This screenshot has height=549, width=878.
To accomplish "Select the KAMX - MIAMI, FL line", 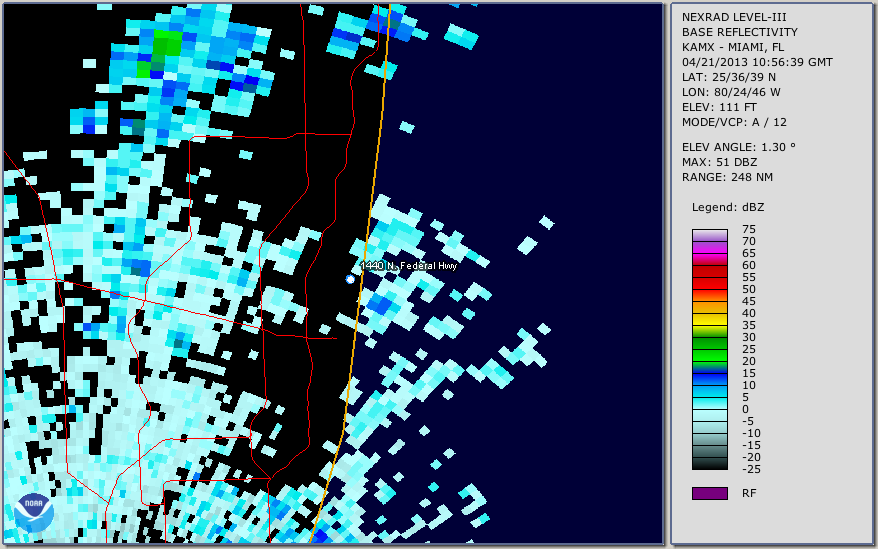I will (x=732, y=48).
